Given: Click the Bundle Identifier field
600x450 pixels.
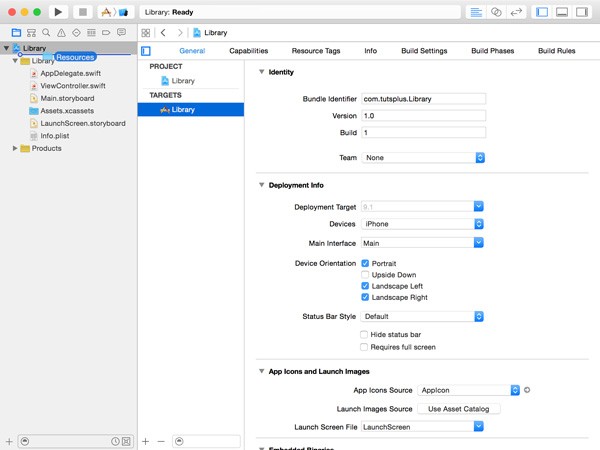Looking at the screenshot, I should [424, 99].
